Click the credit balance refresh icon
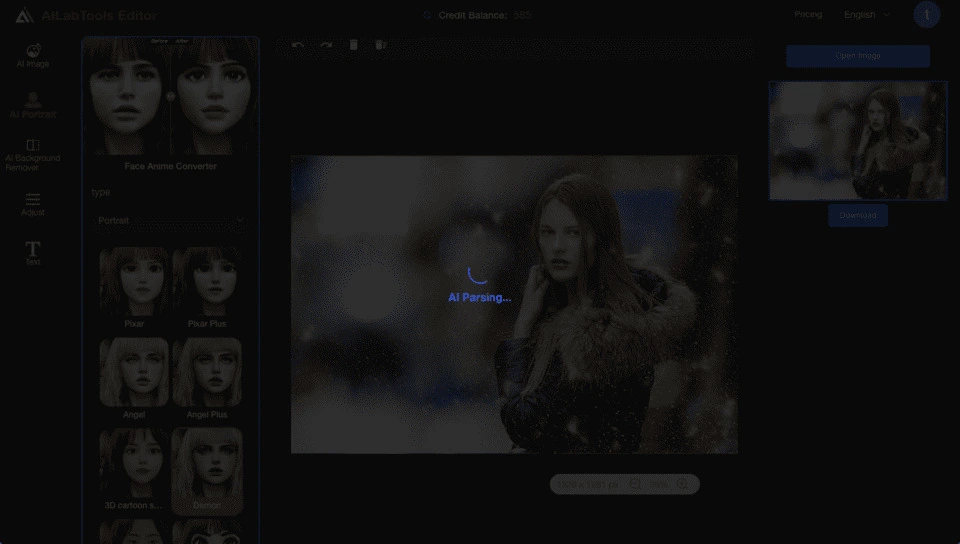The width and height of the screenshot is (960, 544). click(427, 15)
